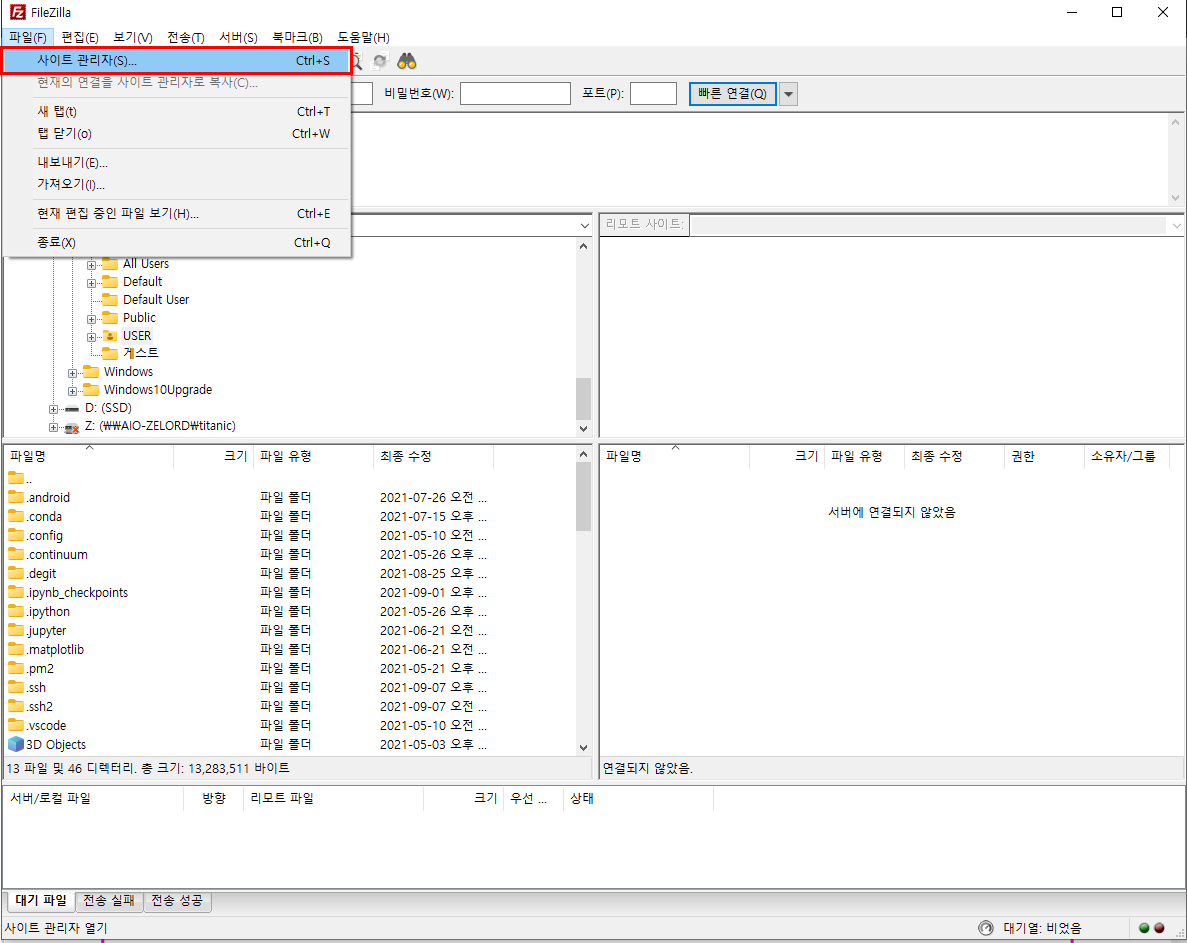This screenshot has width=1187, height=943.
Task: Expand the Windows10Upgrade tree node
Action: [x=73, y=391]
